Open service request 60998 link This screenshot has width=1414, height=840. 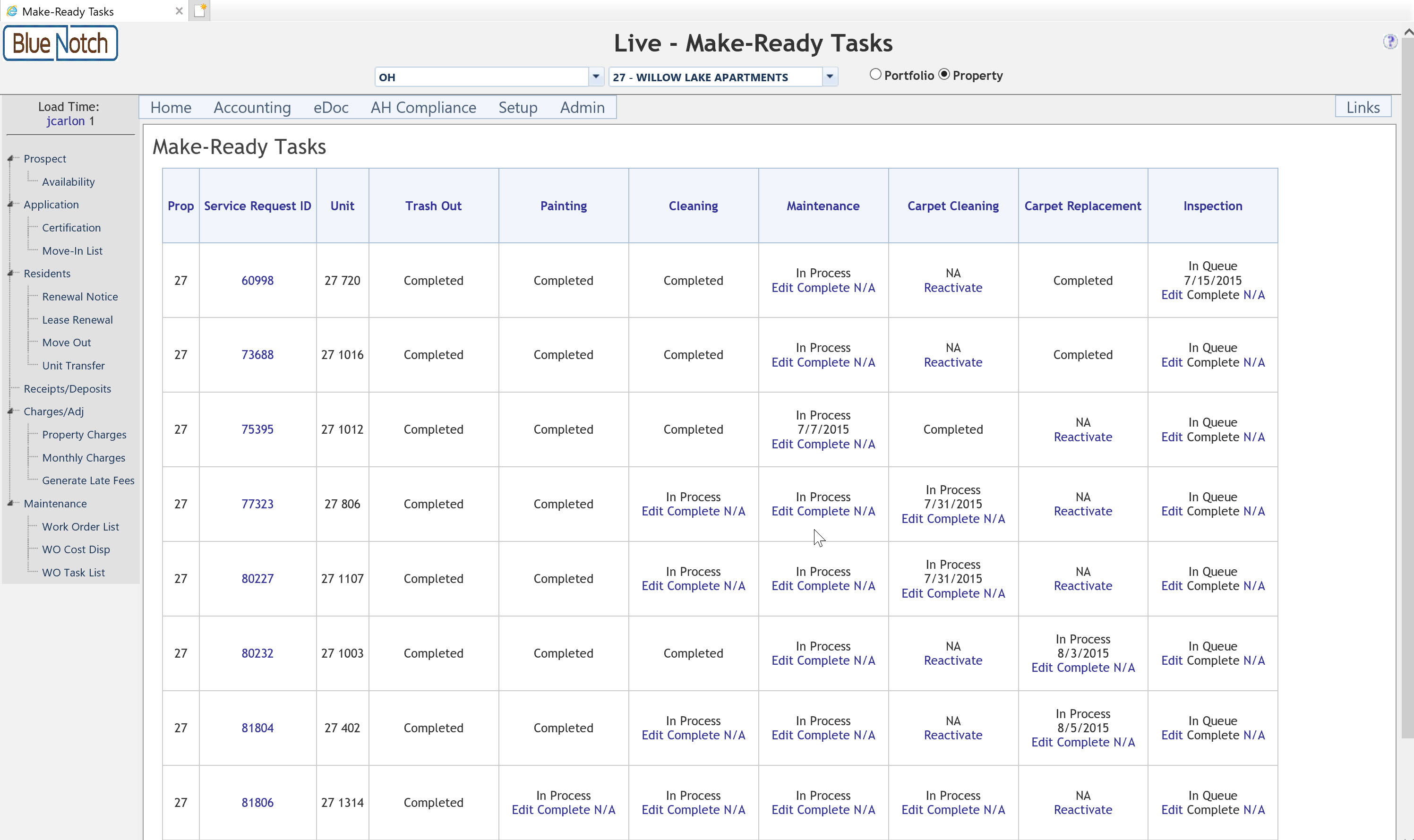tap(257, 281)
